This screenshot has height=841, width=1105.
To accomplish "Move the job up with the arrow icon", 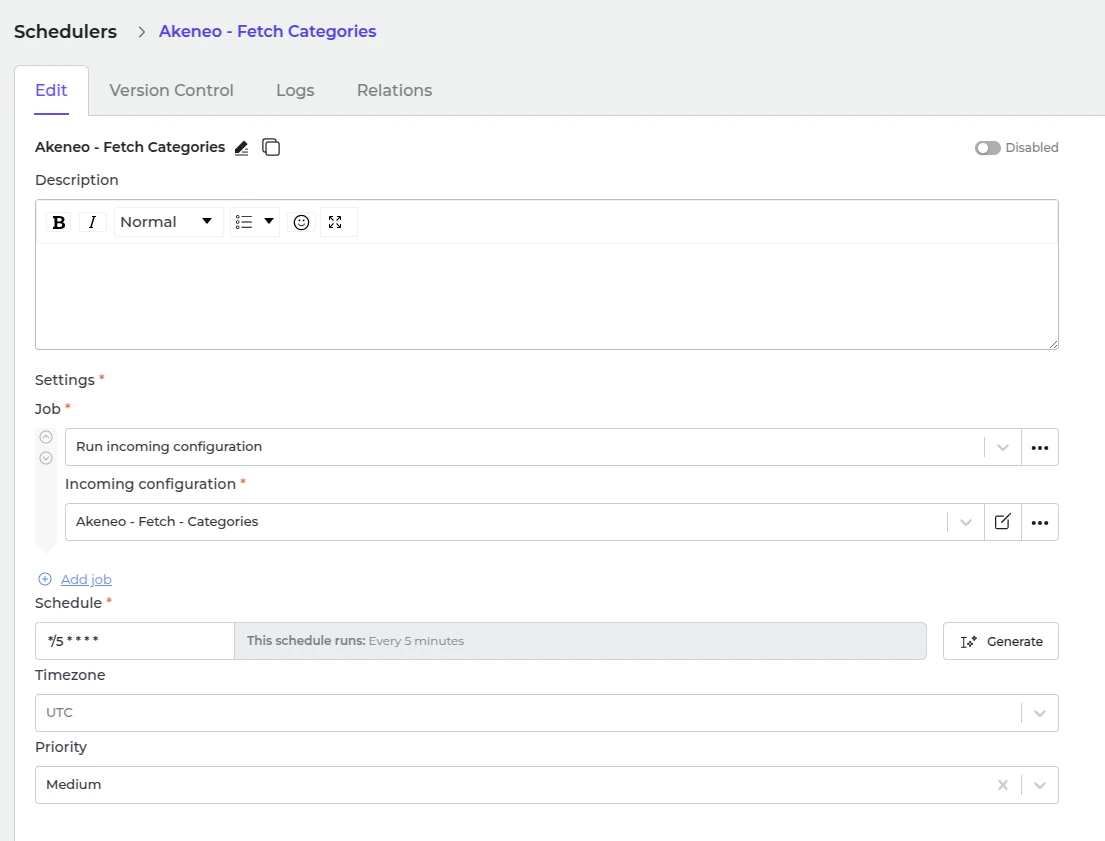I will coord(46,437).
